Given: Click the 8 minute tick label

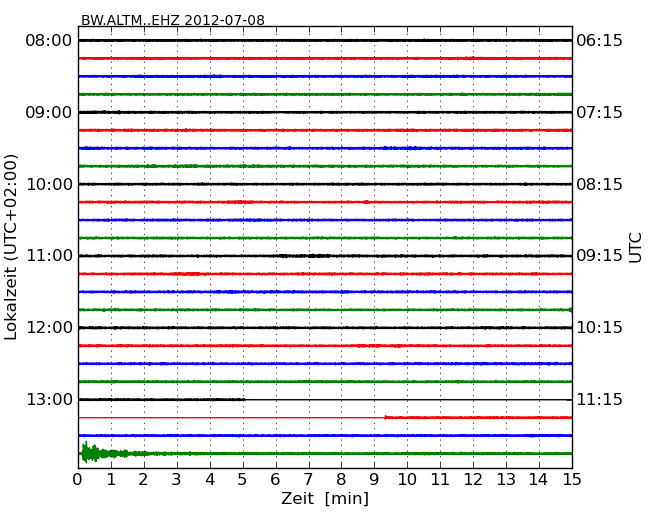Looking at the screenshot, I should pyautogui.click(x=341, y=480).
